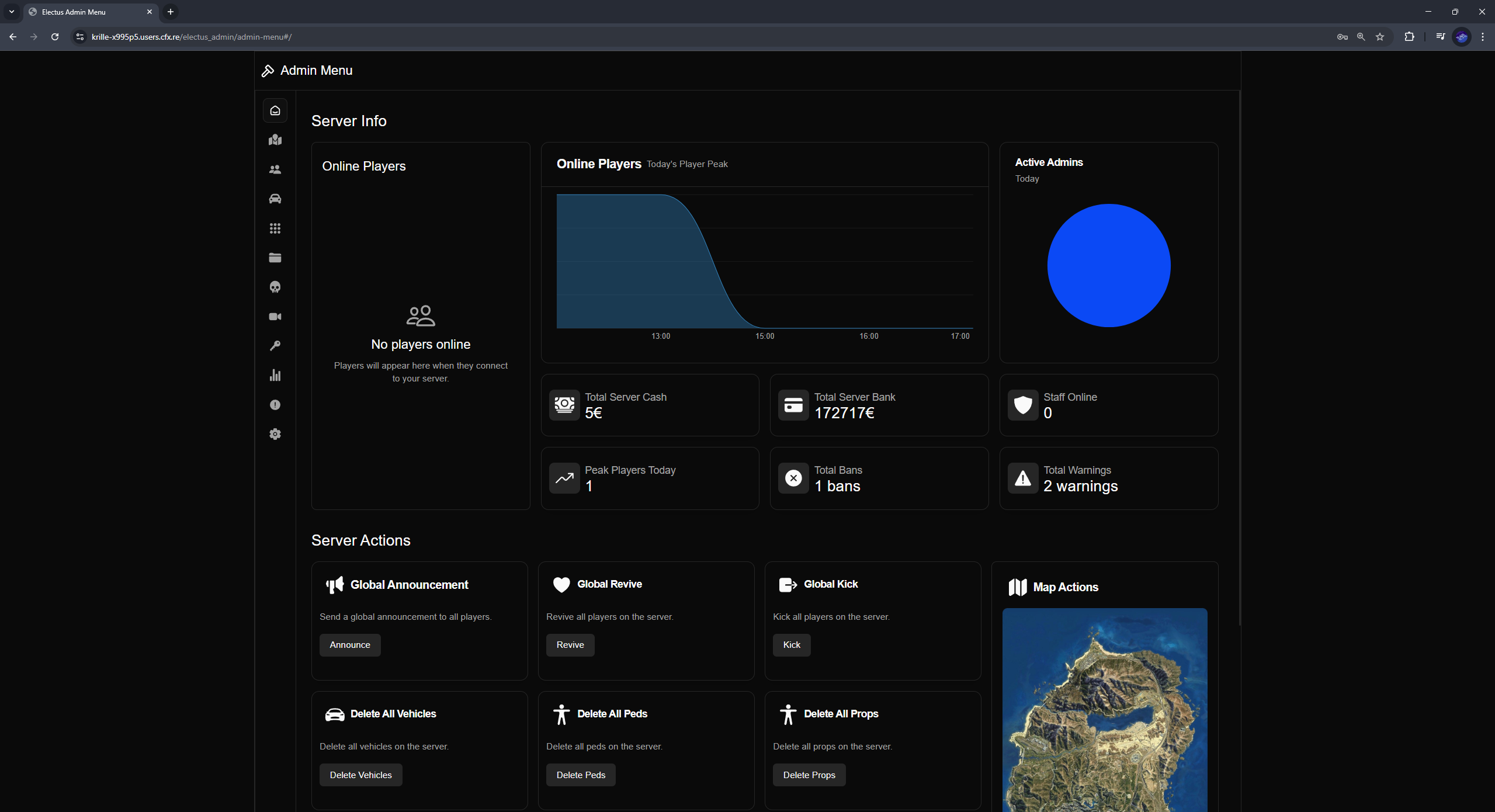Image resolution: width=1495 pixels, height=812 pixels.
Task: Click the blue Active Admins pie chart
Action: [1108, 265]
